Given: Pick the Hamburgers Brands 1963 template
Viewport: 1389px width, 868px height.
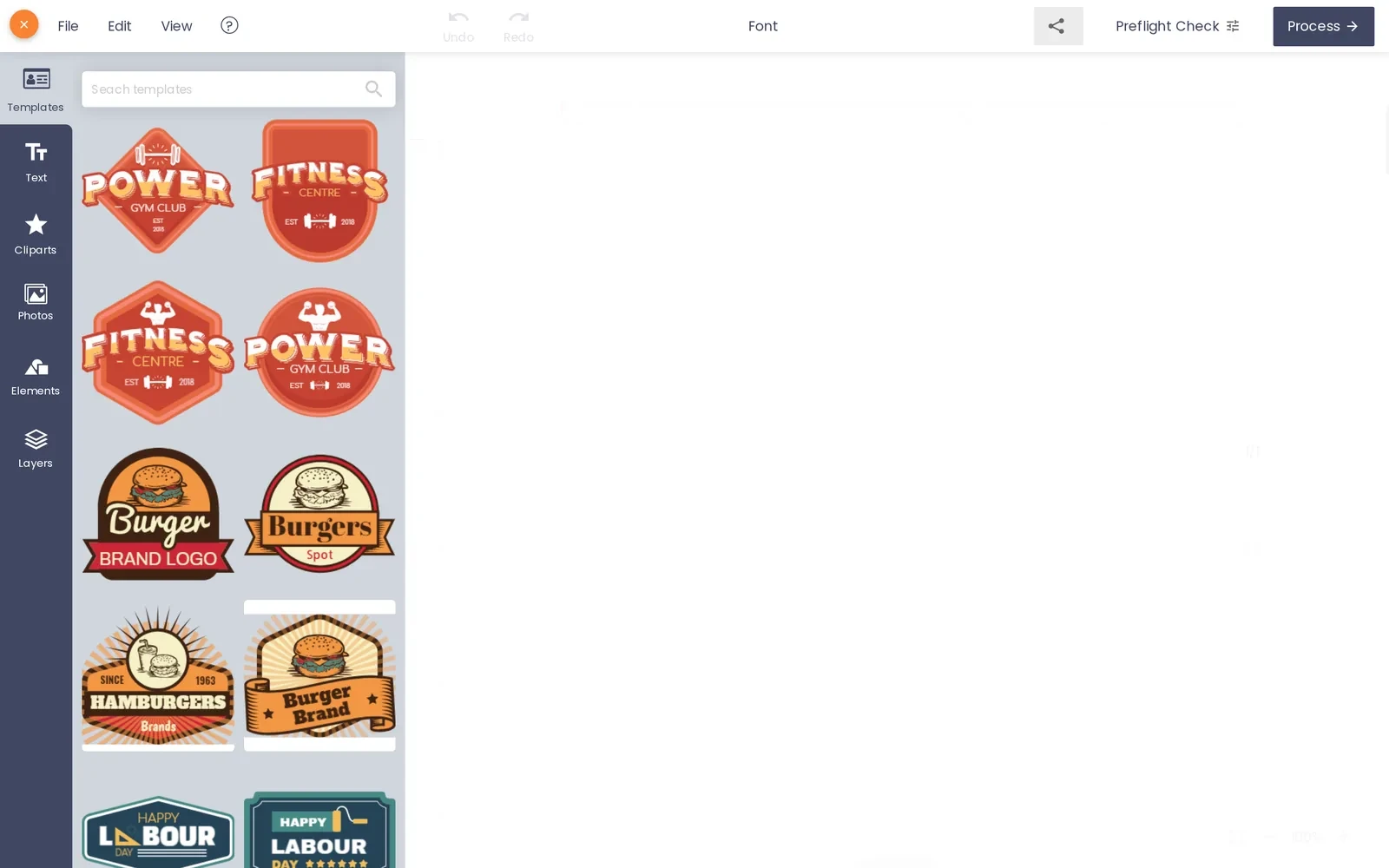Looking at the screenshot, I should click(x=158, y=675).
